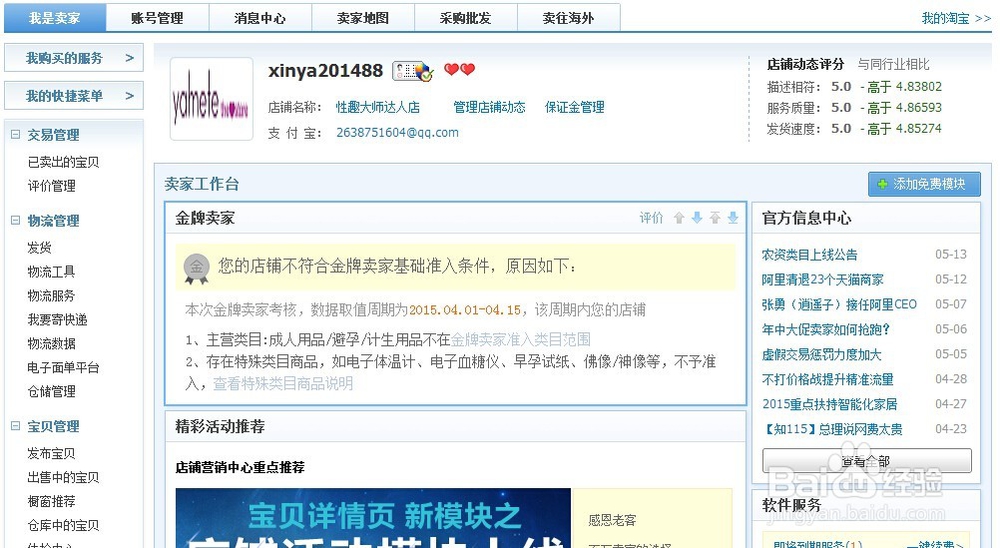Open 已卖出的宝贝 in the sidebar
The width and height of the screenshot is (1000, 548).
pos(63,162)
